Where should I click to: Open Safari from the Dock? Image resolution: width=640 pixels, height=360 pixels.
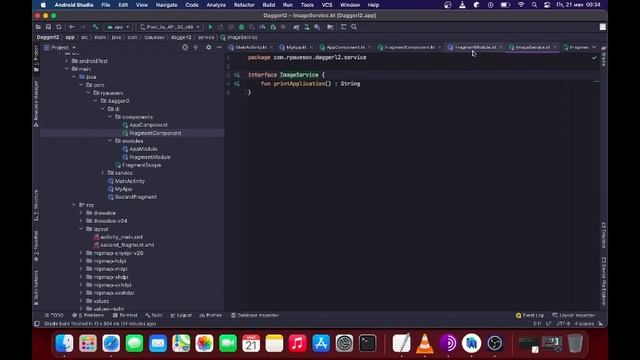111,343
